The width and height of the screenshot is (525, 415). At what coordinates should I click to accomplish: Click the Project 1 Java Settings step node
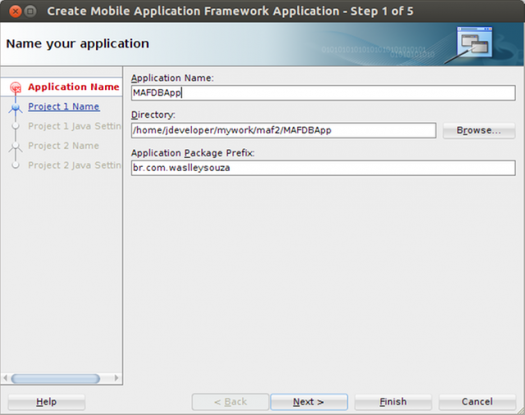15,126
